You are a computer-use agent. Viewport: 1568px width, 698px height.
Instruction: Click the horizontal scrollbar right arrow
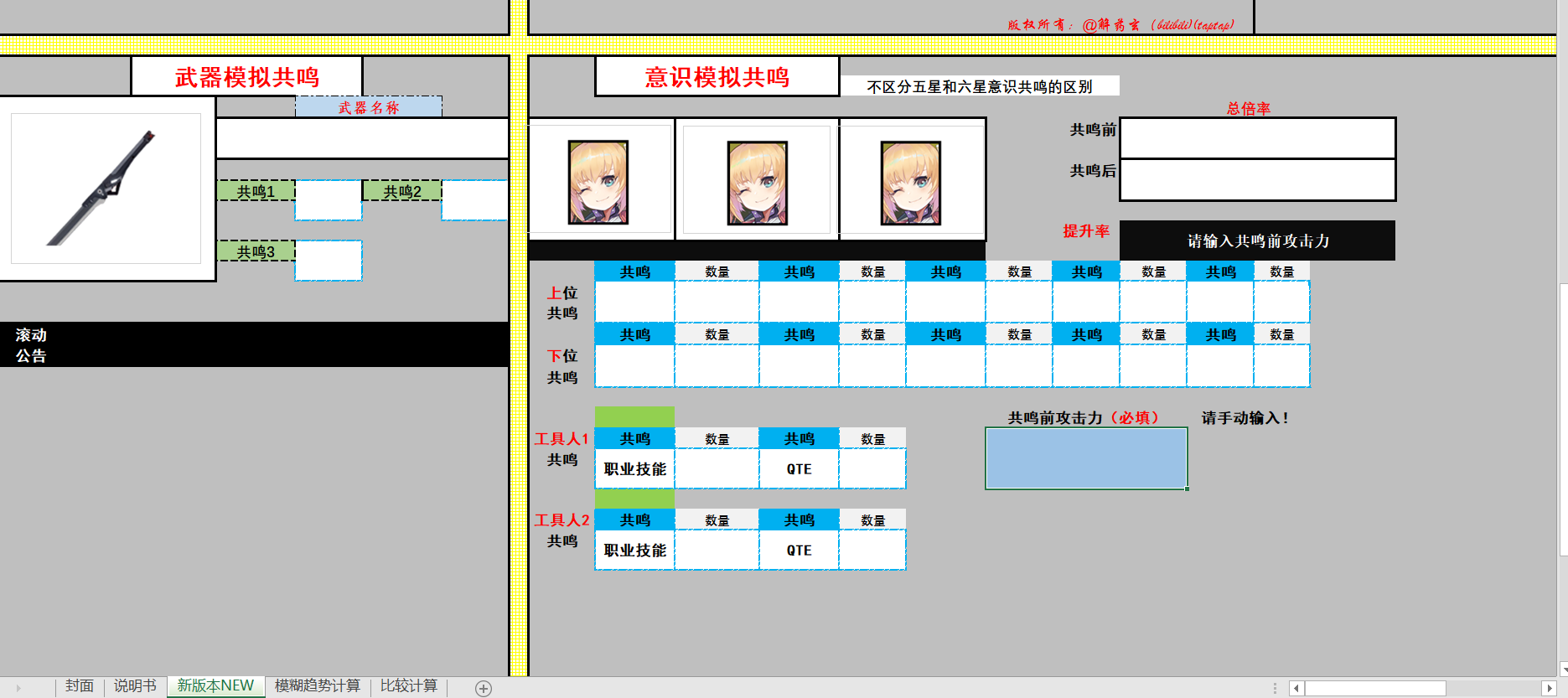click(x=1549, y=688)
